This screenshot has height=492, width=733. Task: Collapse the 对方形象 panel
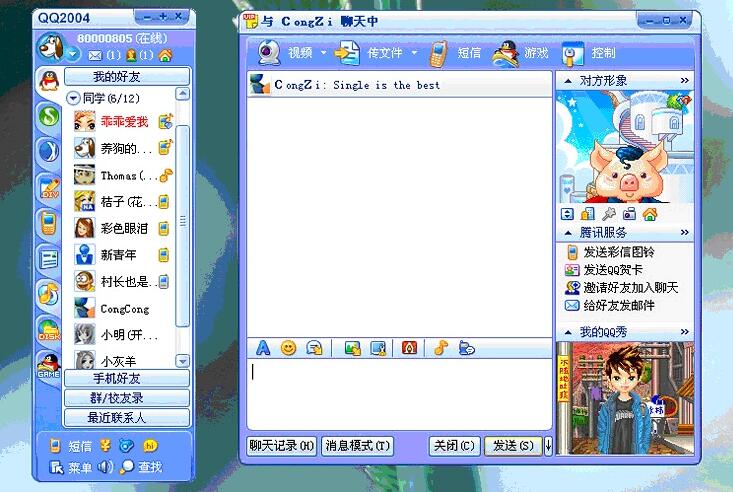(x=568, y=81)
